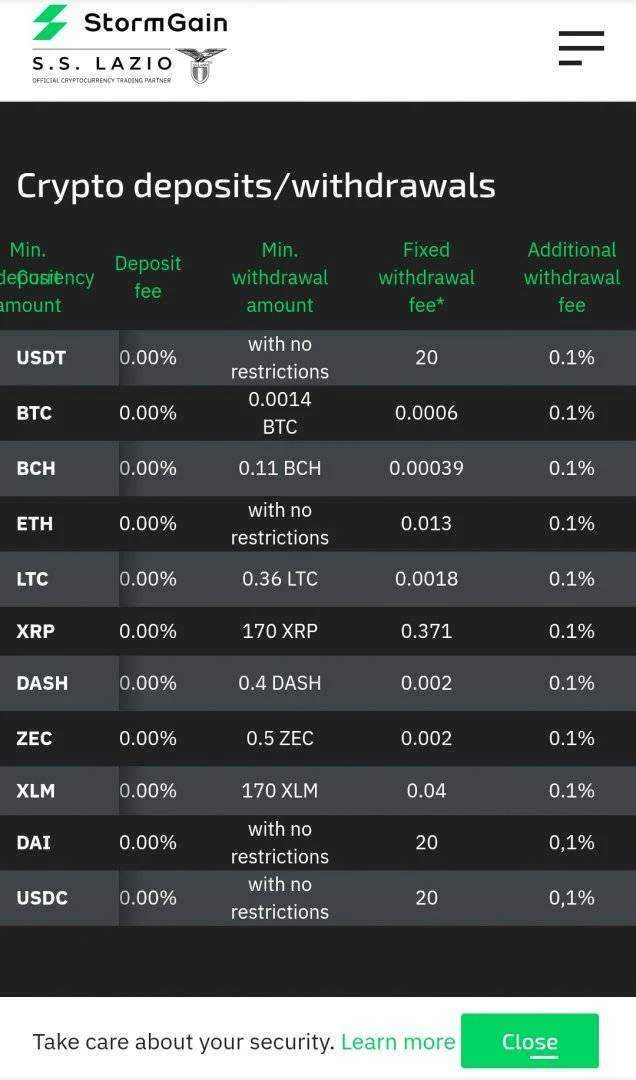The width and height of the screenshot is (636, 1080).
Task: Click the StormGain brand name
Action: 156,23
